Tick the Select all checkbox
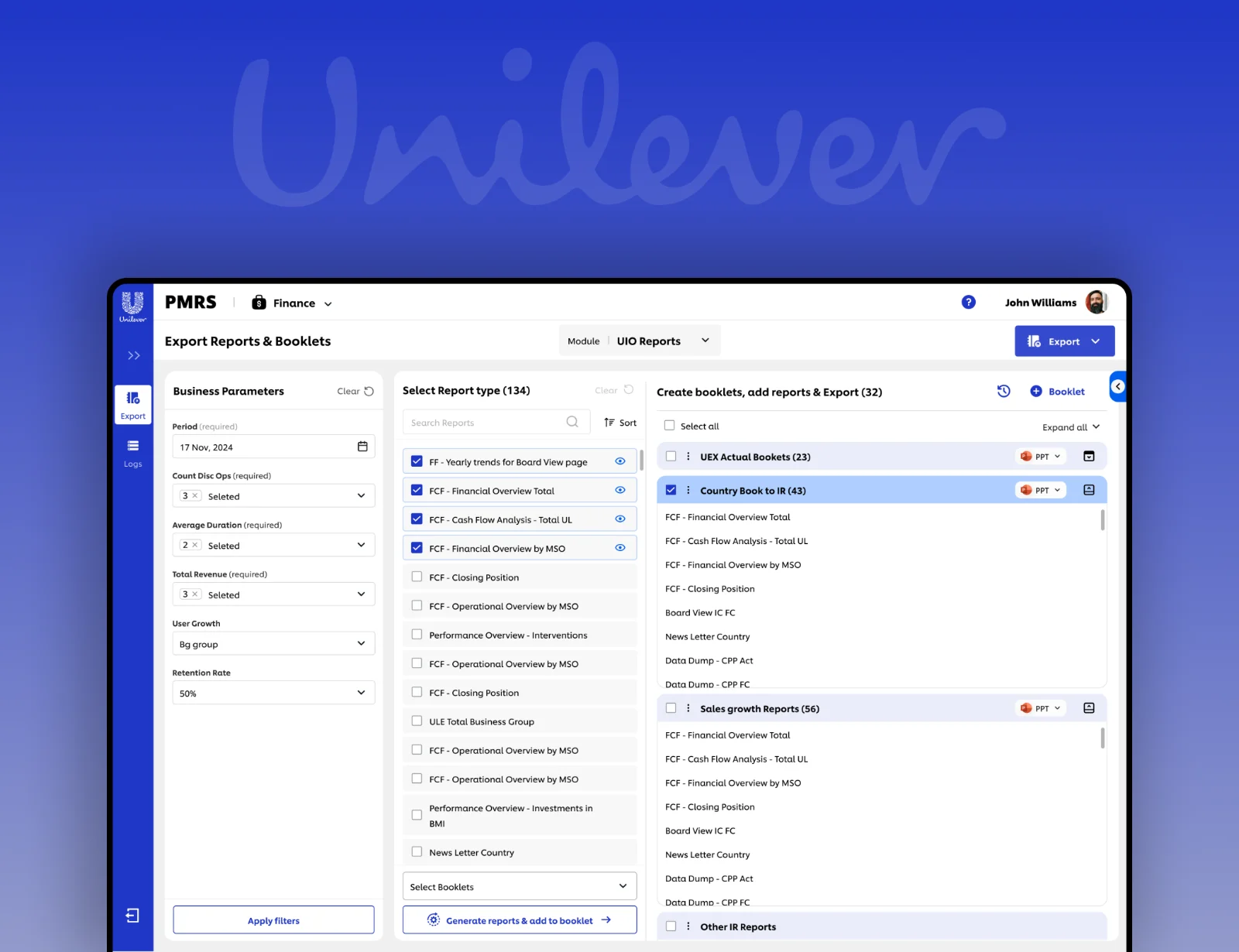Image resolution: width=1239 pixels, height=952 pixels. pyautogui.click(x=670, y=426)
